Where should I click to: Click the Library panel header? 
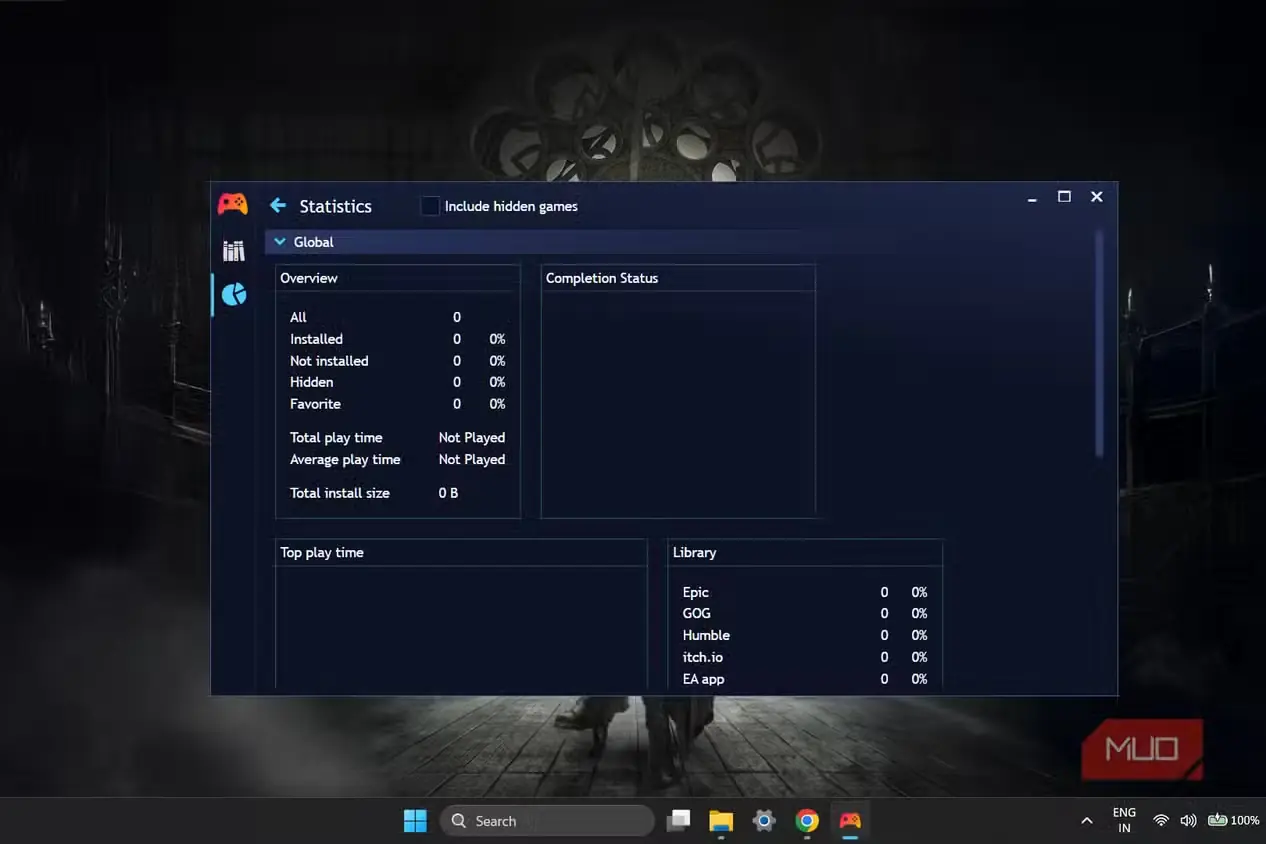(x=805, y=552)
